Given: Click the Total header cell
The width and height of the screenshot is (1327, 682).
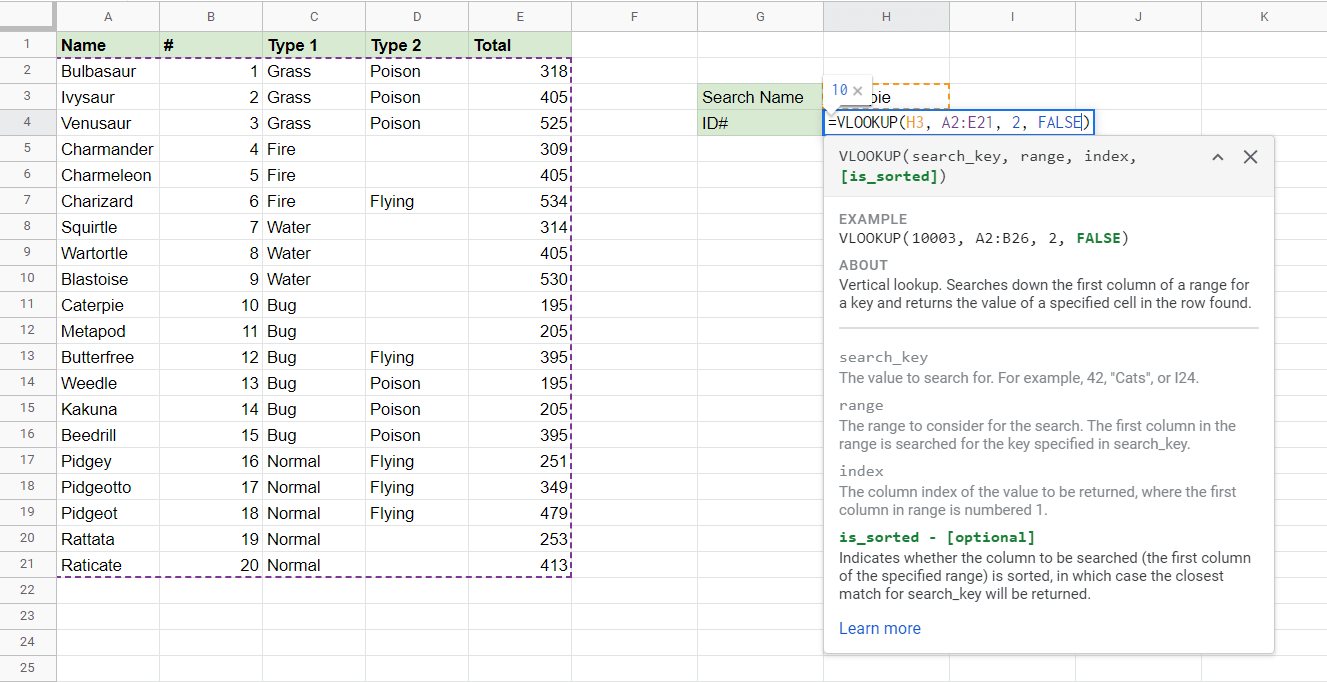Looking at the screenshot, I should tap(520, 45).
